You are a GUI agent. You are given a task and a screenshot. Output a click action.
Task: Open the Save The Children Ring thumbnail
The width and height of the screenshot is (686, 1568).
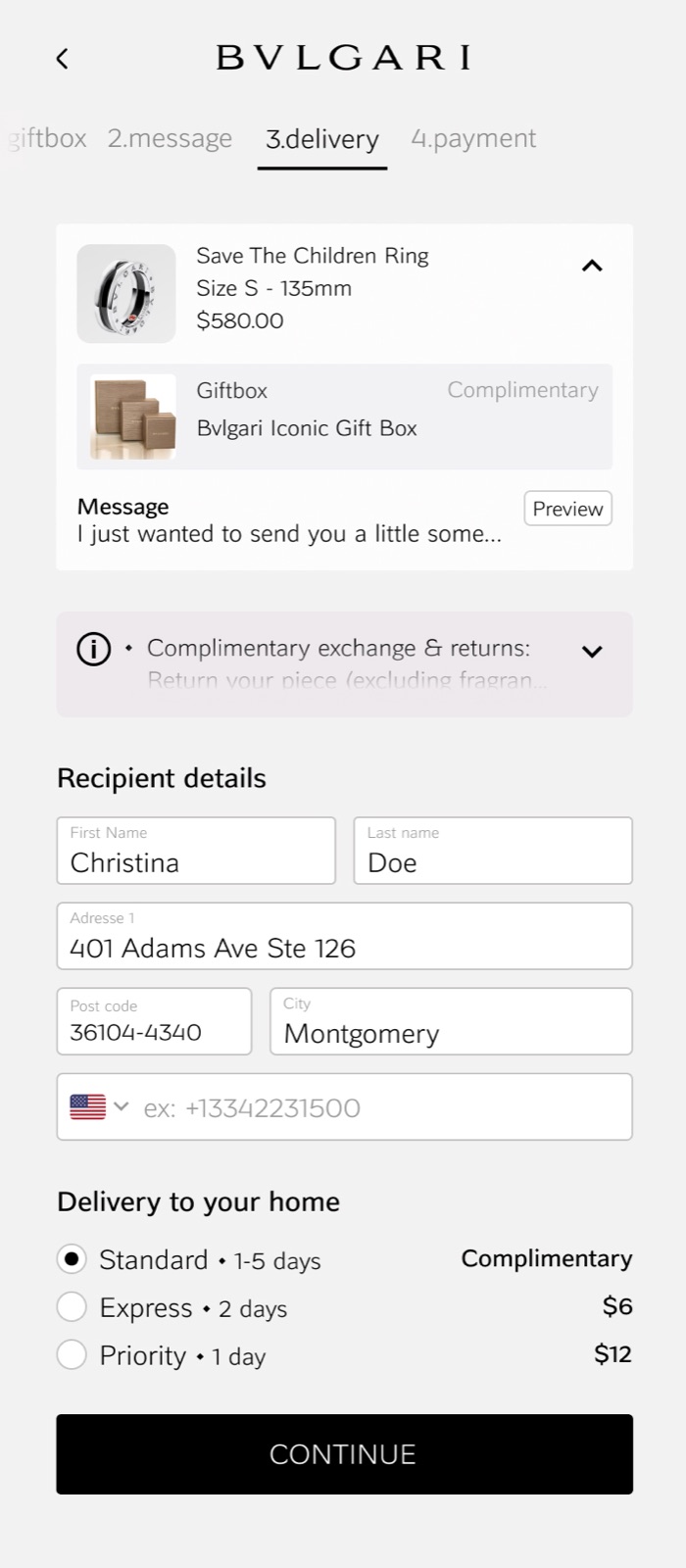pos(126,293)
